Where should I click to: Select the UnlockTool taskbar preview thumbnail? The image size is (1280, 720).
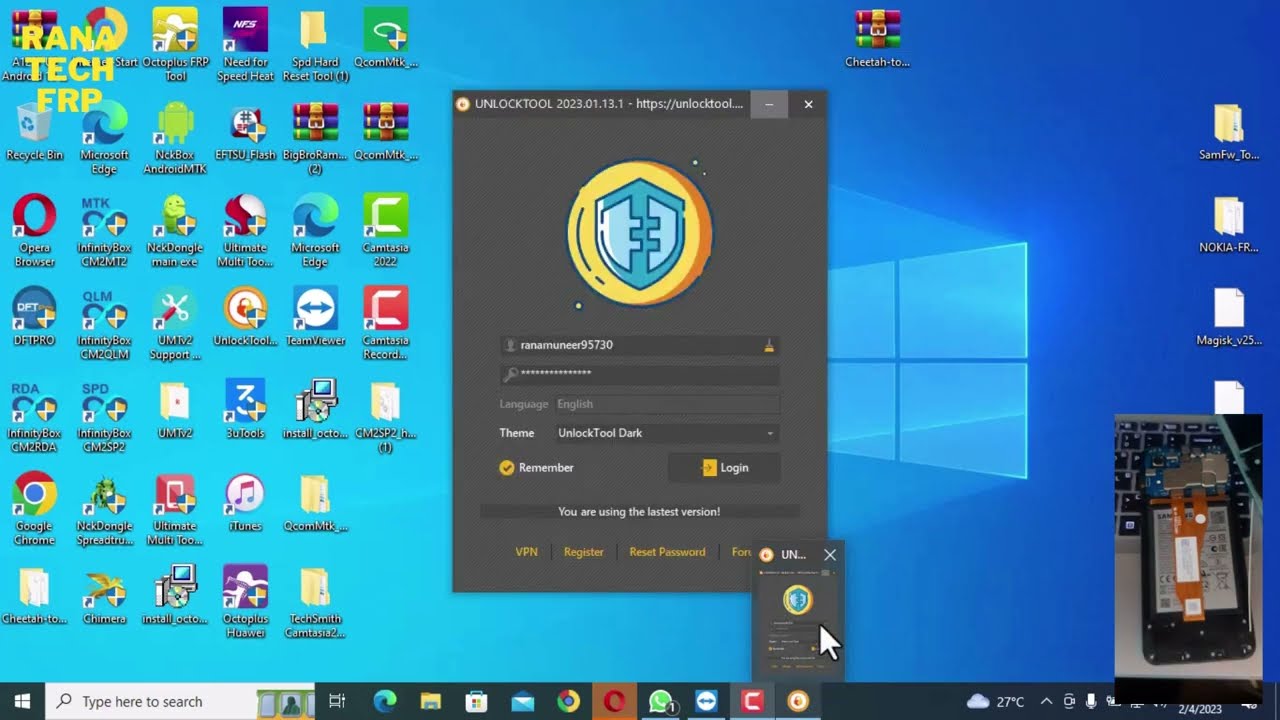click(x=798, y=621)
